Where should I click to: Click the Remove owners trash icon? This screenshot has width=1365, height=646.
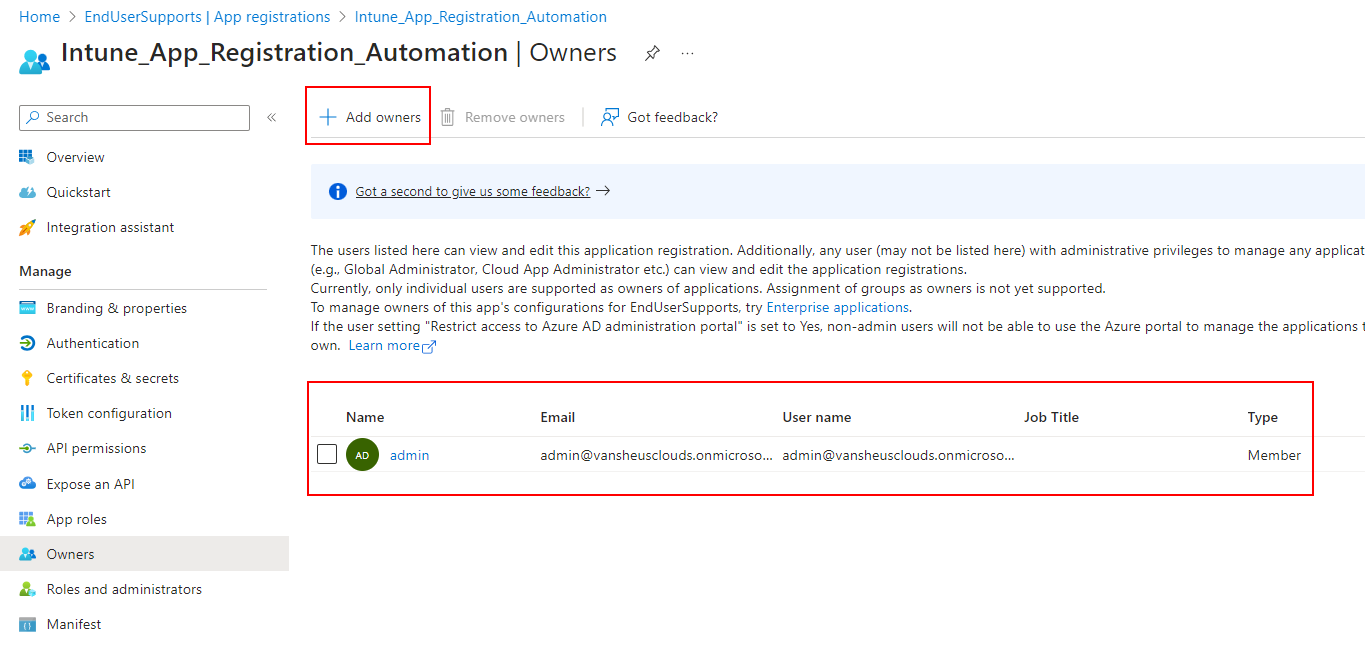tap(448, 117)
